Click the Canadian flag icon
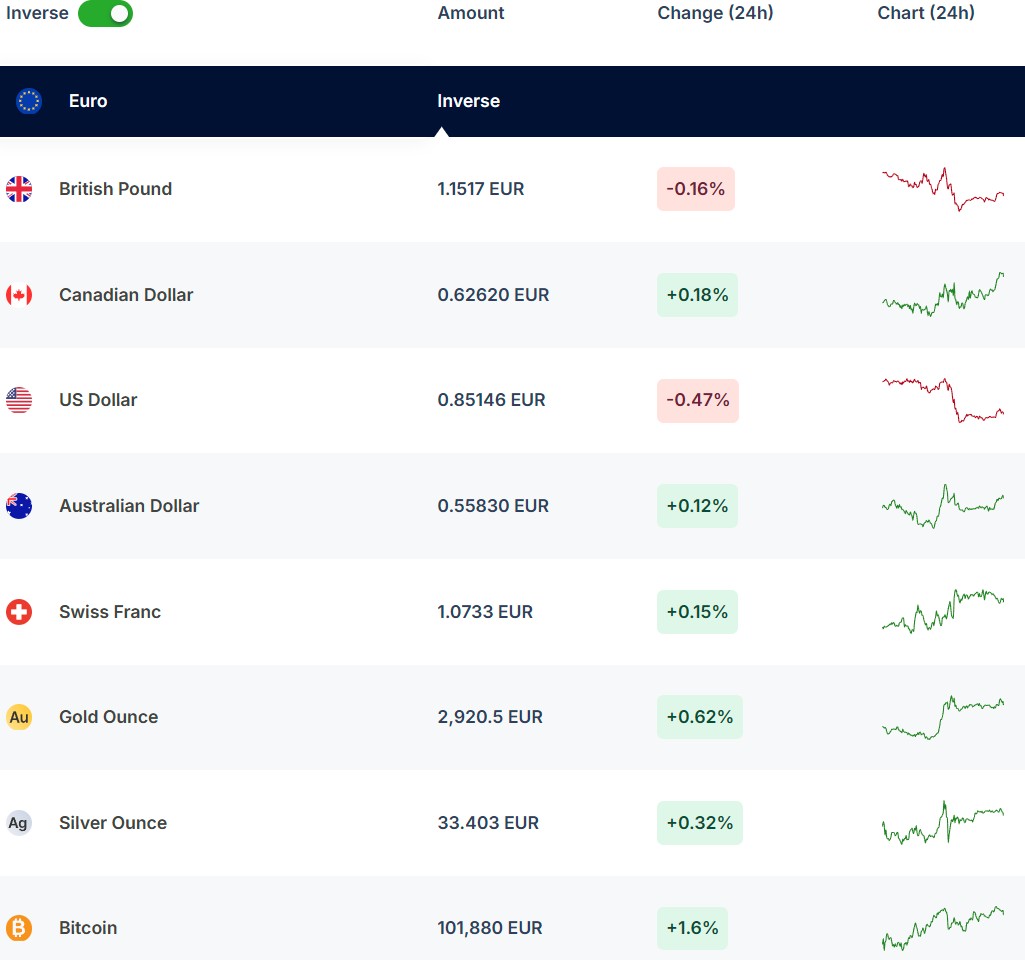This screenshot has height=960, width=1025. coord(19,295)
